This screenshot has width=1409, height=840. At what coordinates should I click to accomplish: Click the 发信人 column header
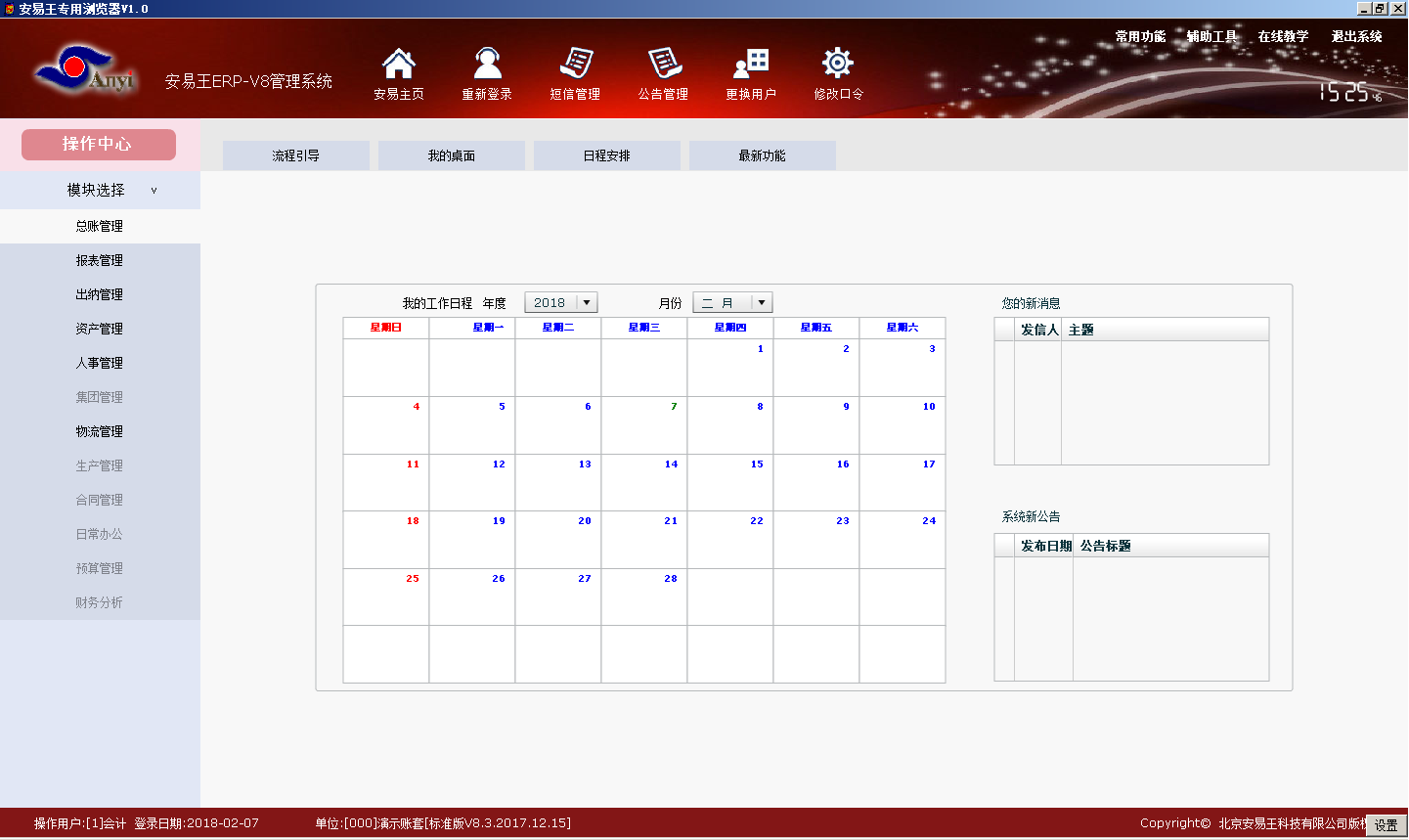(1038, 330)
